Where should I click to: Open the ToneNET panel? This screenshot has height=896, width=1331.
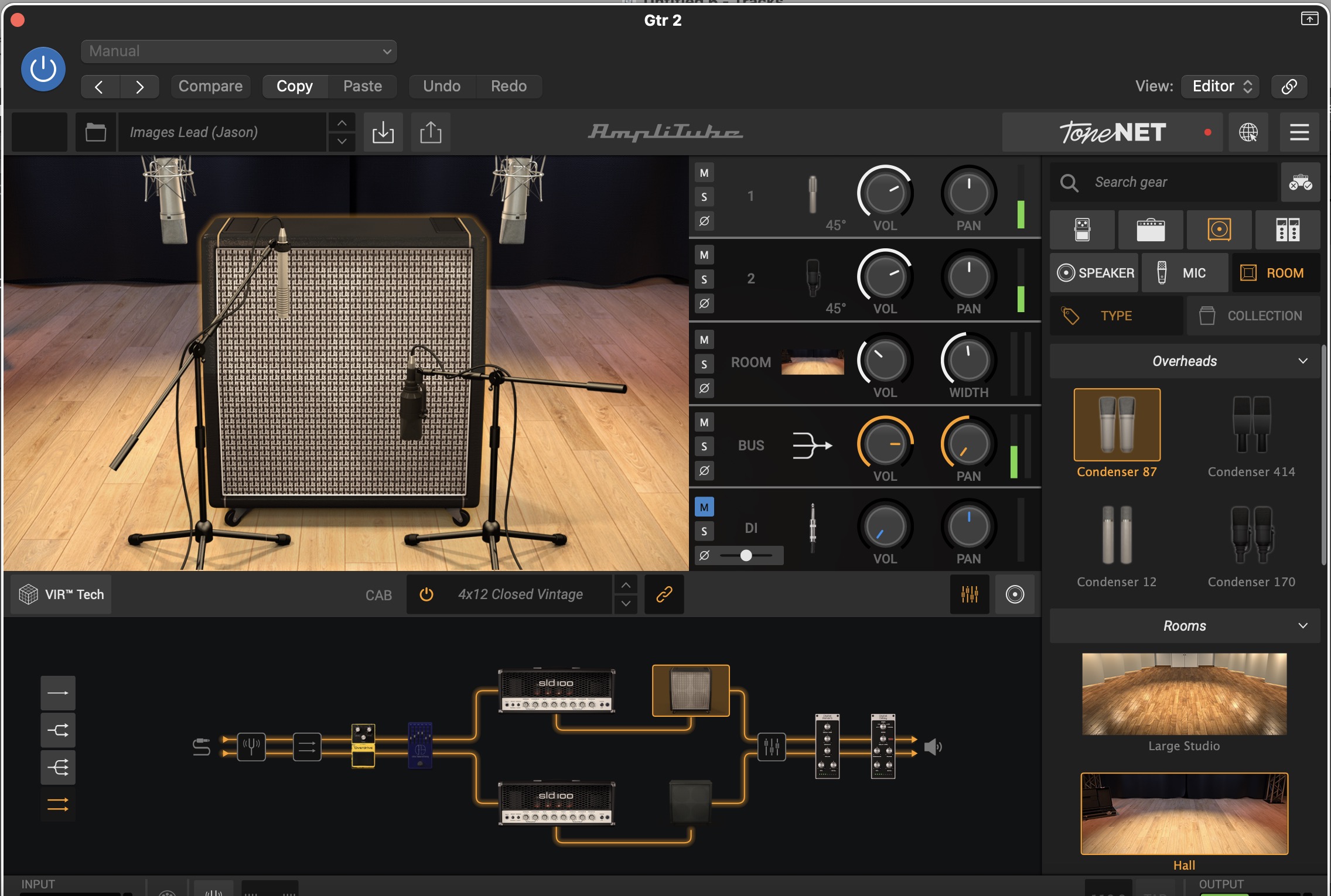coord(1112,132)
